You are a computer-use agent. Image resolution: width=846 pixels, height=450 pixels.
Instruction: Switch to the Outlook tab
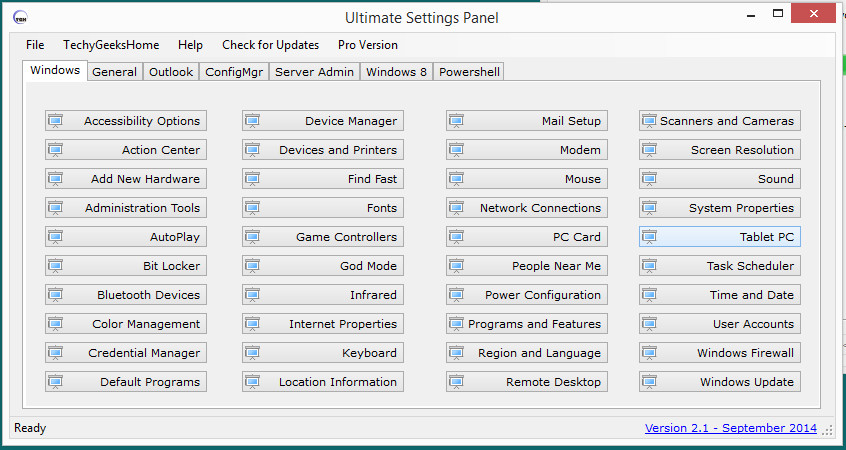tap(171, 72)
